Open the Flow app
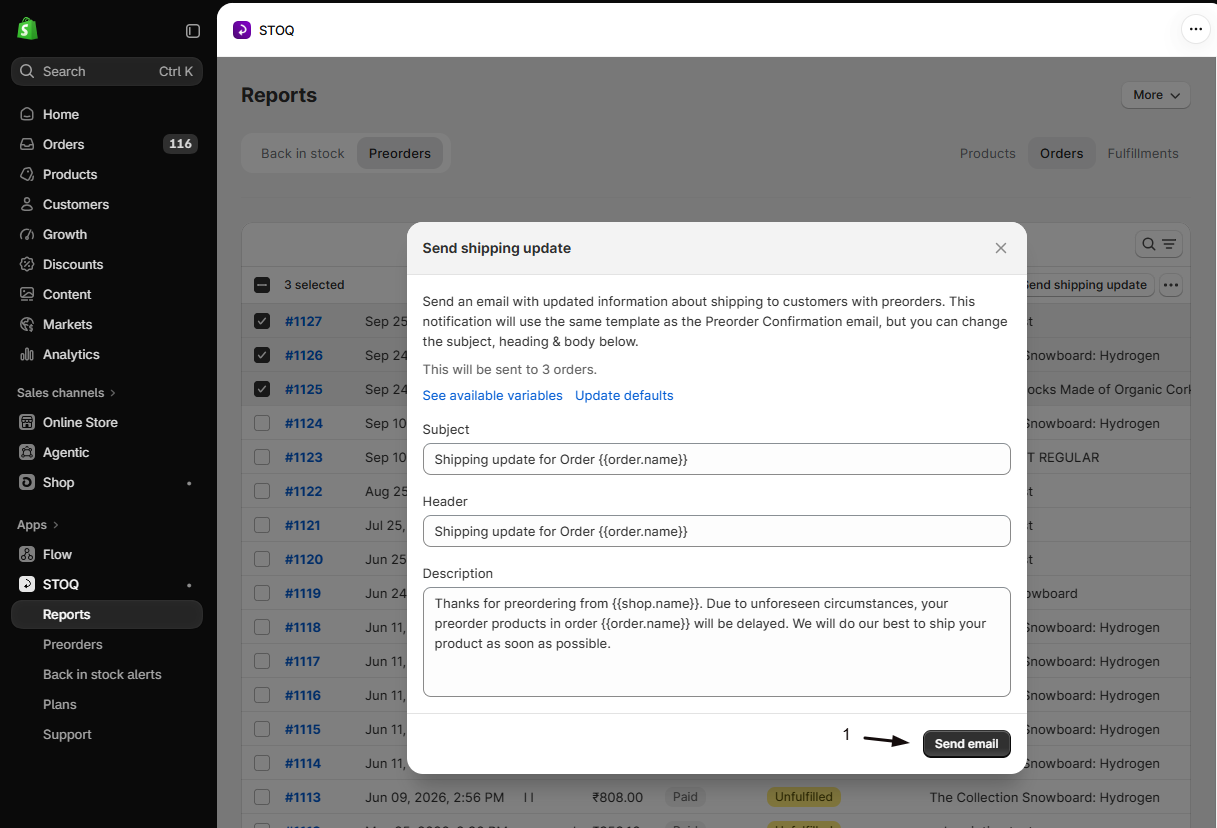 107,554
